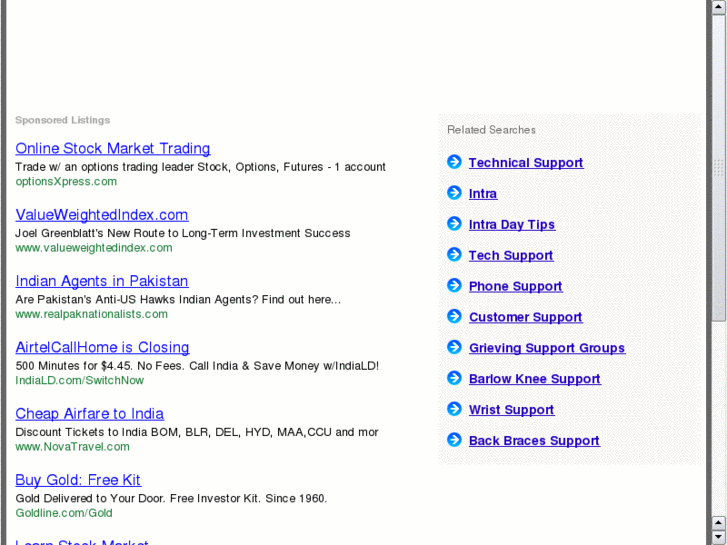
Task: Click the scrollbar up arrow at top
Action: [x=719, y=7]
